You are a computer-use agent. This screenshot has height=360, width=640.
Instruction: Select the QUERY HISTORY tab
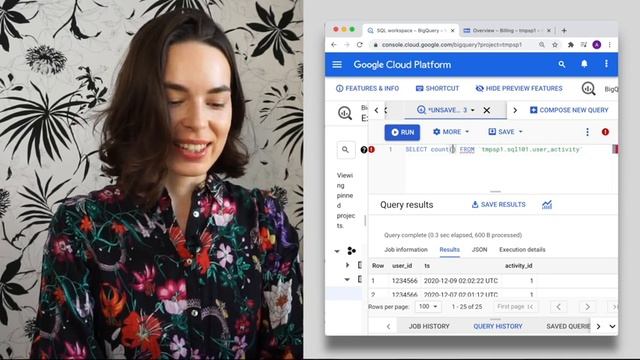click(498, 326)
